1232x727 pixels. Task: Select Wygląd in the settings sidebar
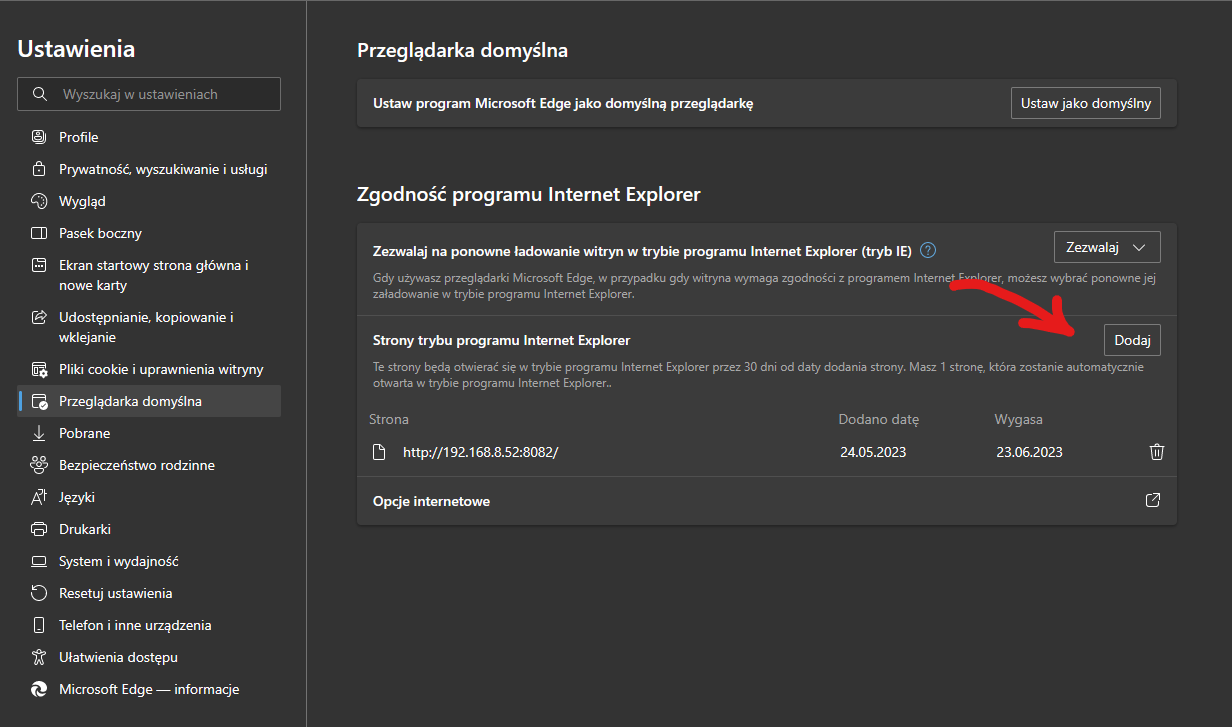point(82,201)
